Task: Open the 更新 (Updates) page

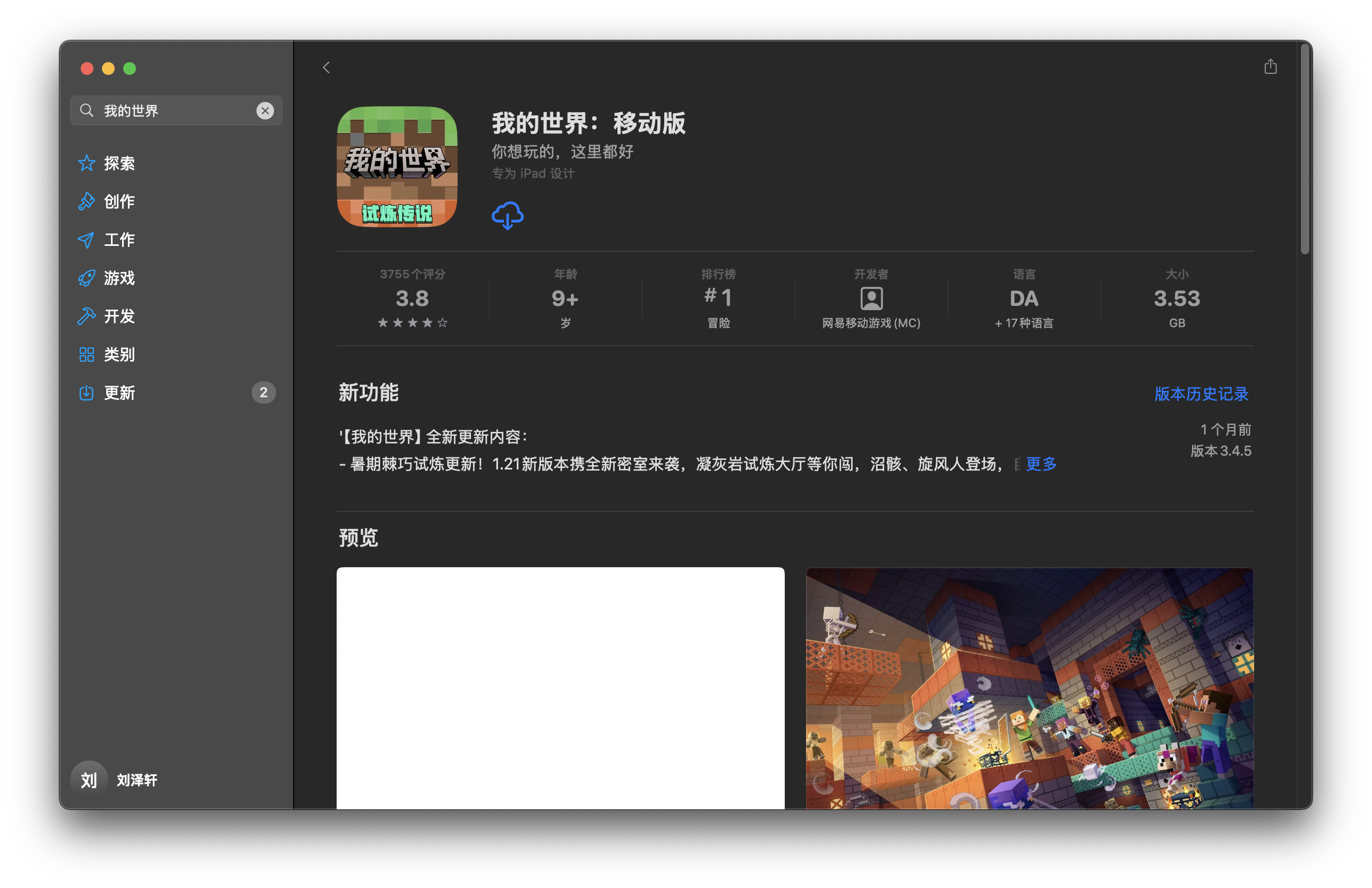Action: [x=119, y=392]
